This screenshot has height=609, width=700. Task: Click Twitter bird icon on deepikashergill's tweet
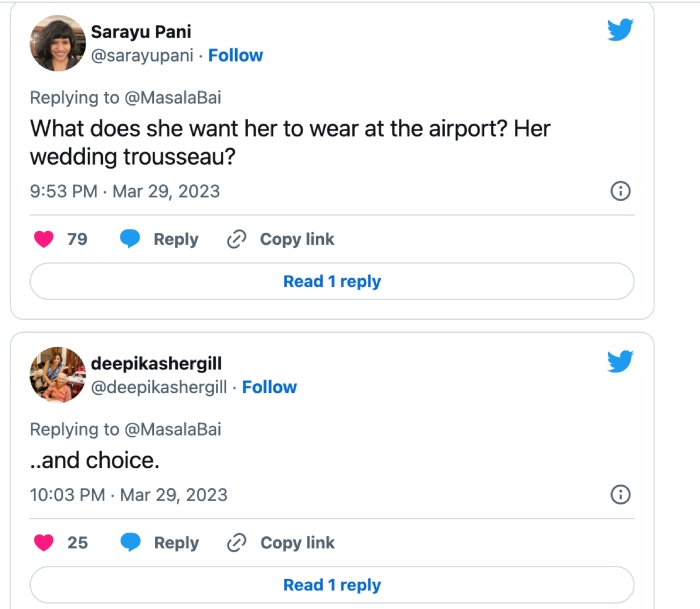(x=620, y=361)
